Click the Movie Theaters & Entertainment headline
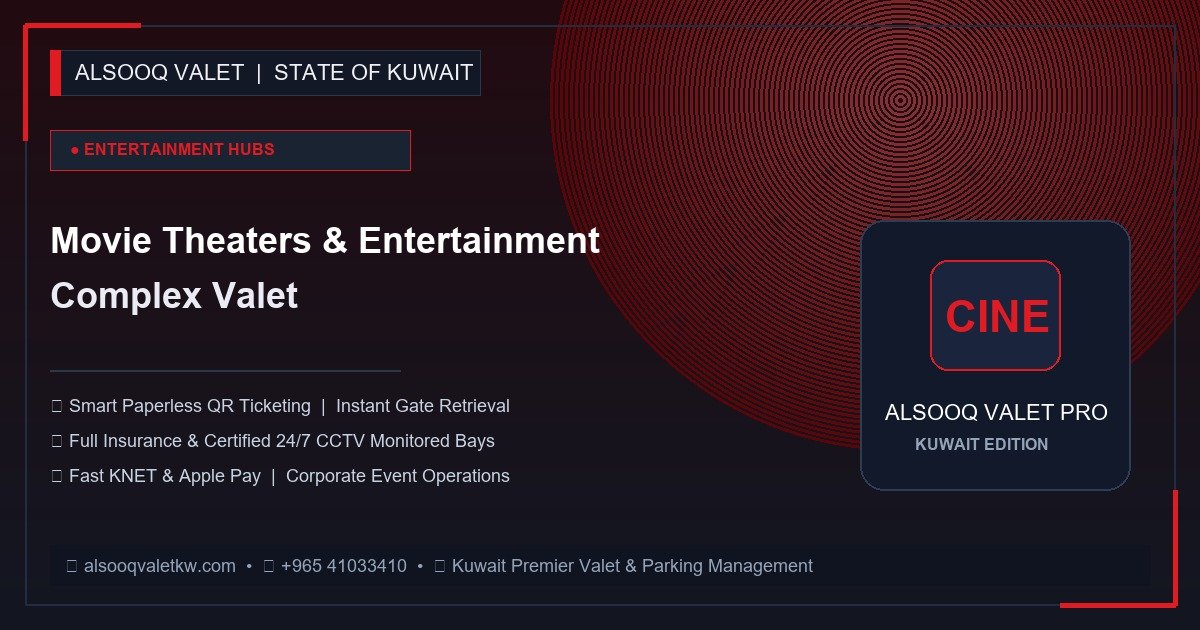1200x630 pixels. point(325,241)
